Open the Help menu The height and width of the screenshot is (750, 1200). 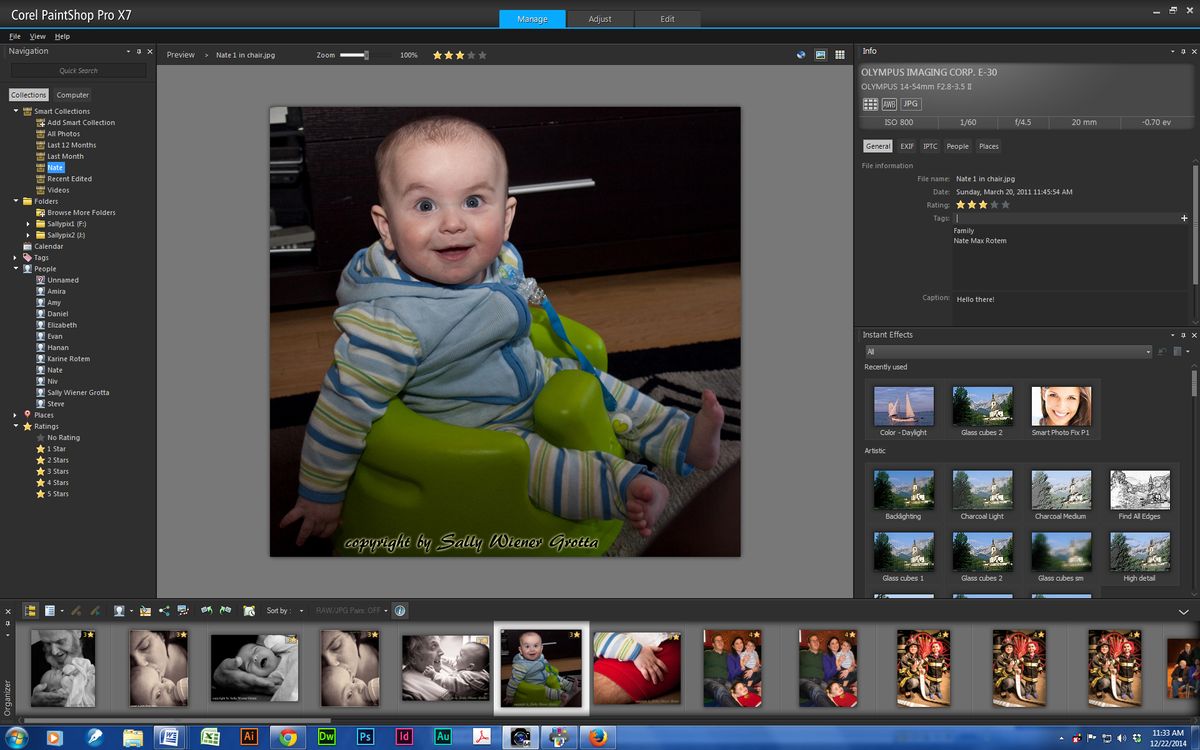tap(62, 36)
